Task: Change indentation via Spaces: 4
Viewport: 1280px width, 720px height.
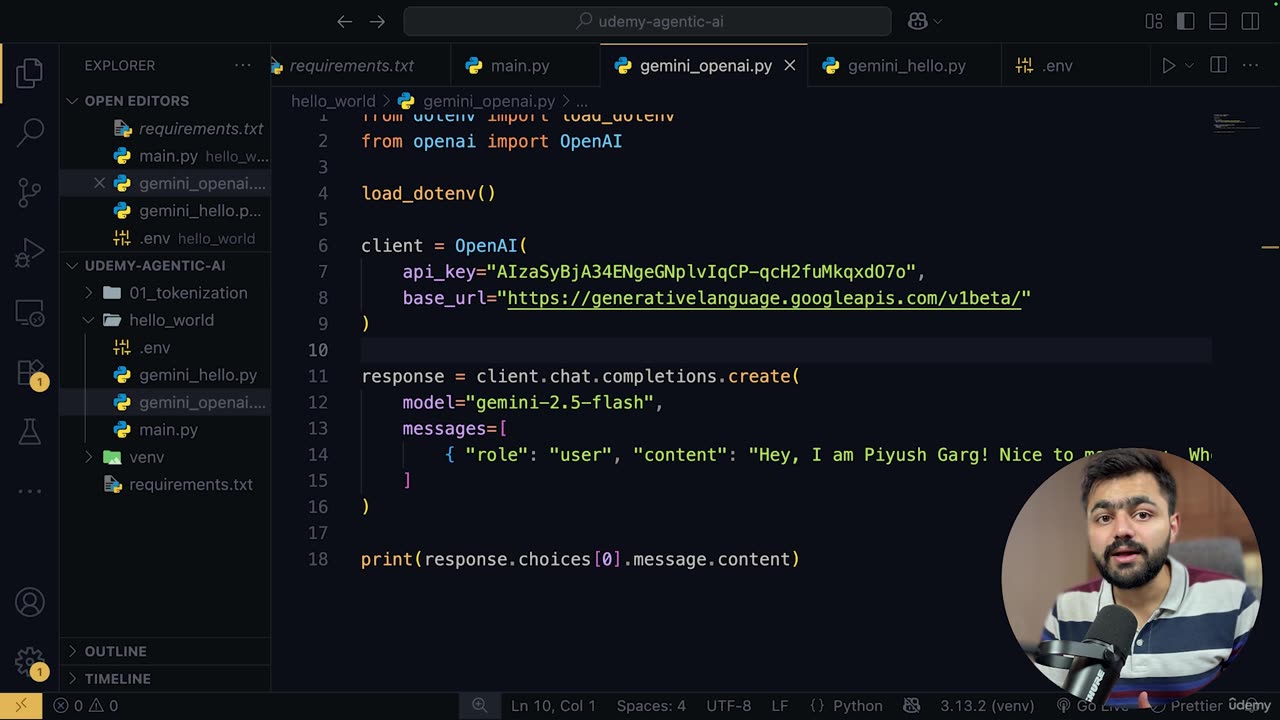Action: [x=651, y=706]
